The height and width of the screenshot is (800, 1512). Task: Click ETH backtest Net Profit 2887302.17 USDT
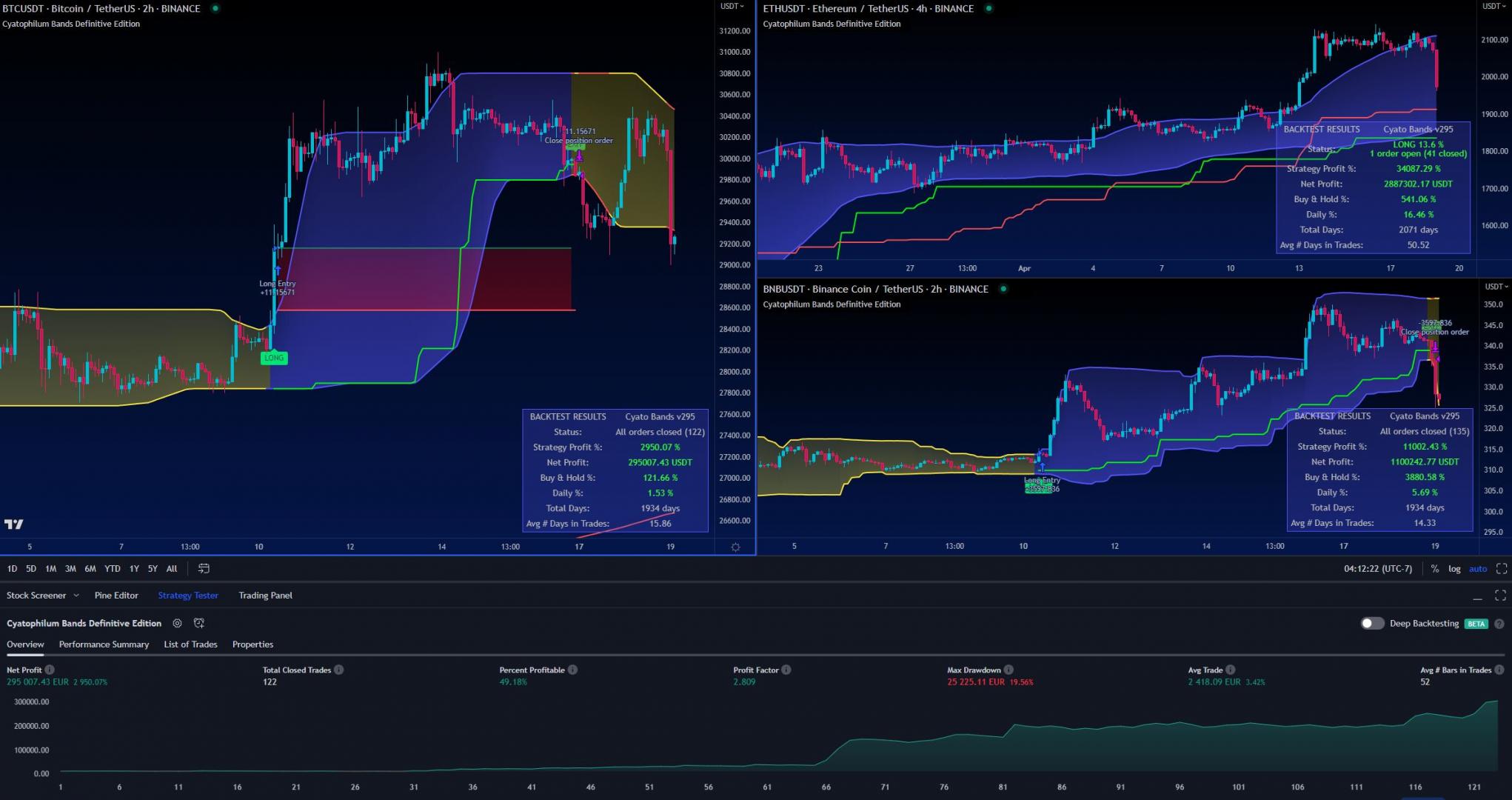tap(1418, 184)
